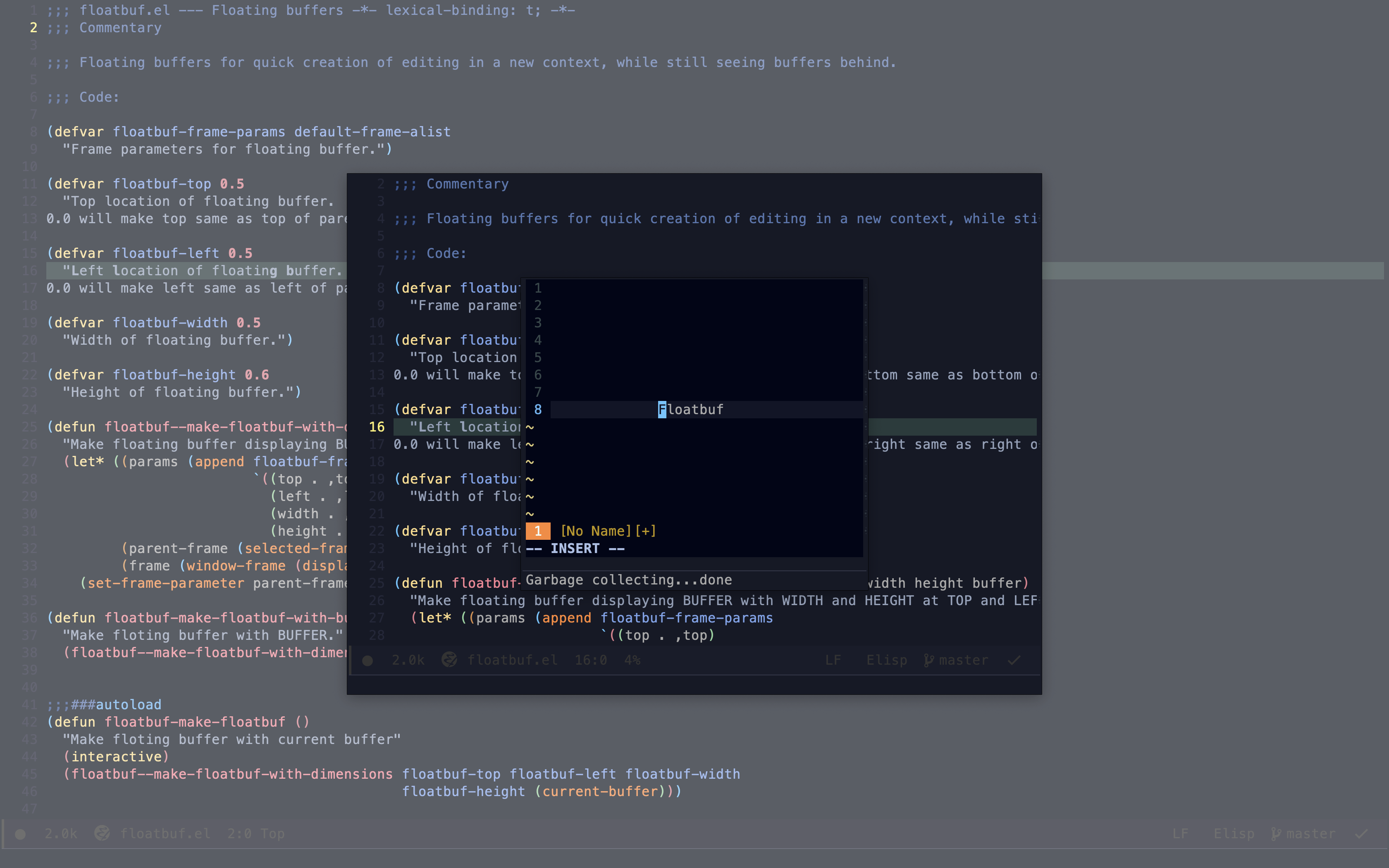1389x868 pixels.
Task: Click the git branch icon in floating frame modeline
Action: 928,660
